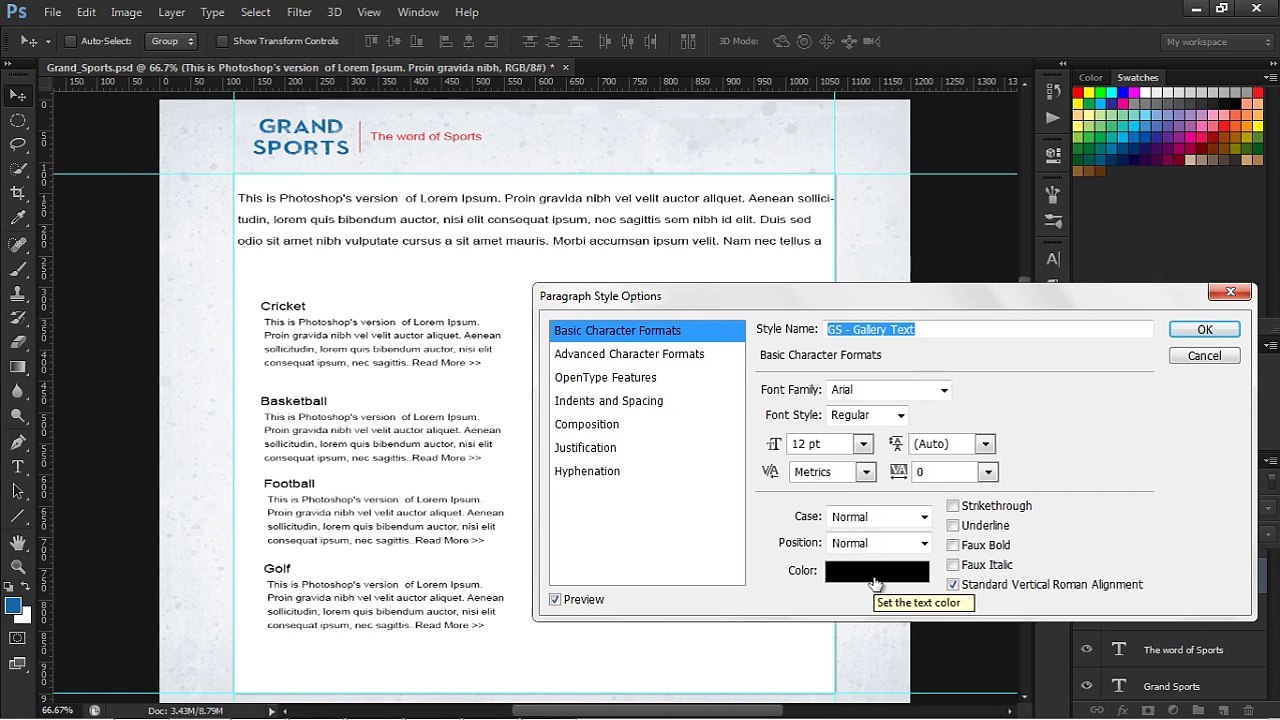Enable the Strikethrough checkbox

[953, 506]
